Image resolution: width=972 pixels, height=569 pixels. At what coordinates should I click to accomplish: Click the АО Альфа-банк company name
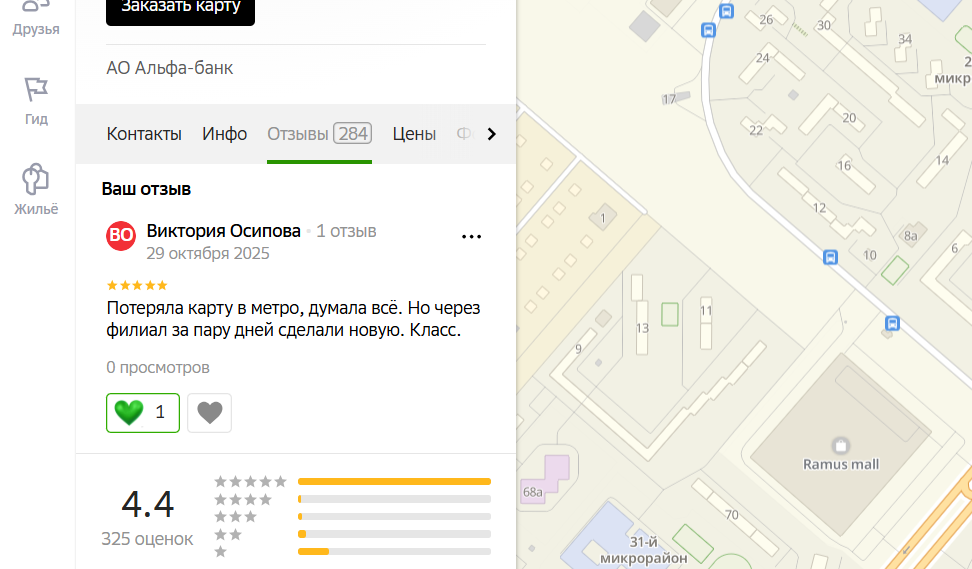pos(170,68)
